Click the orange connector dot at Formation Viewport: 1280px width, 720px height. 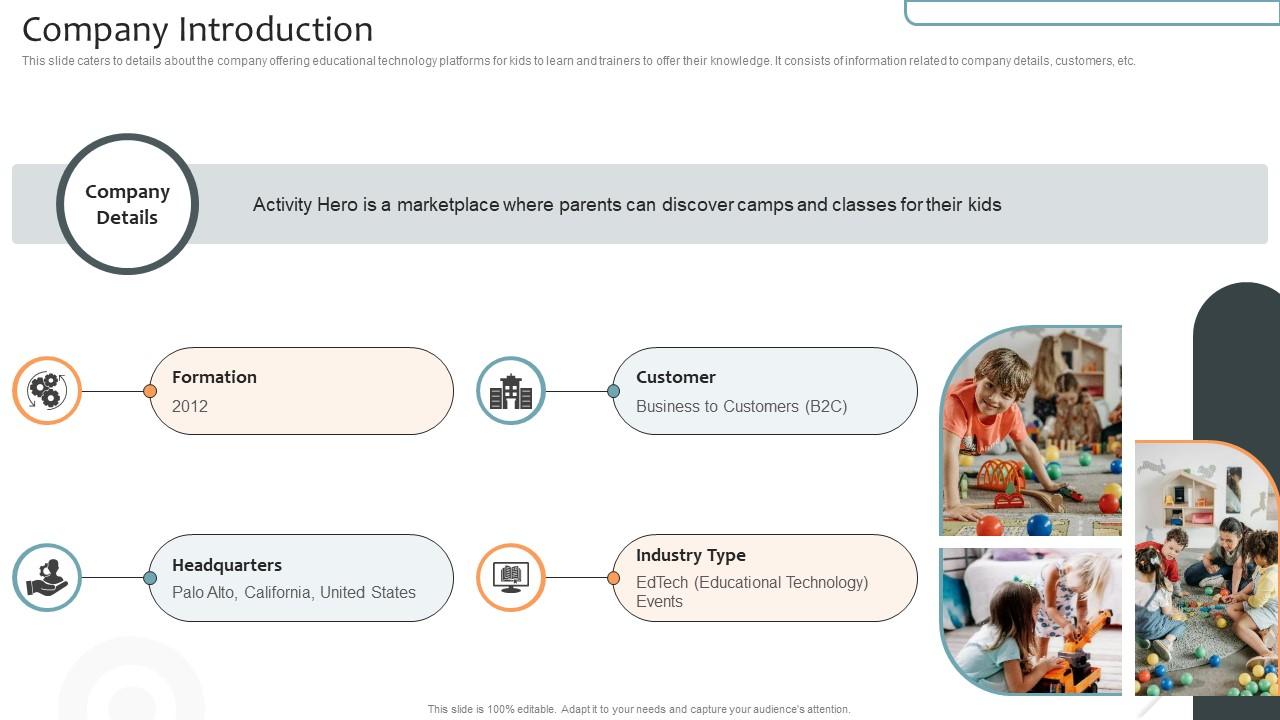click(150, 391)
